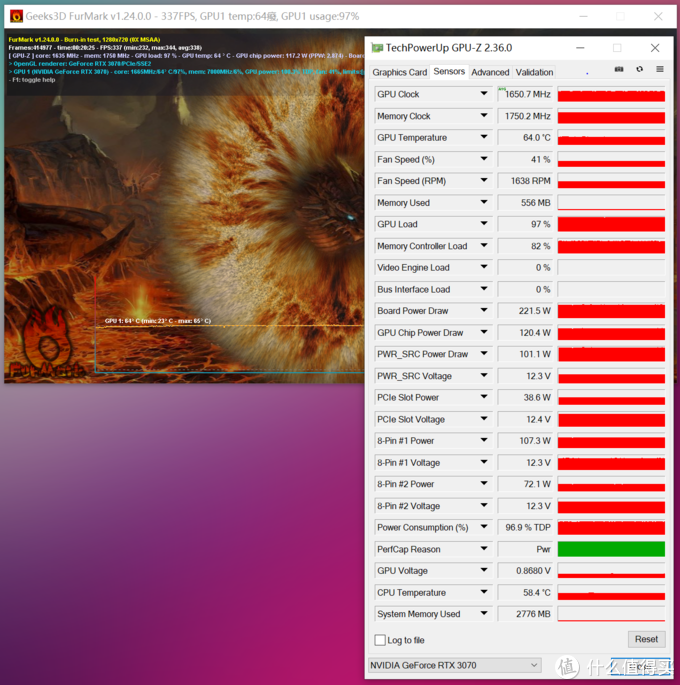The image size is (680, 685).
Task: Click the 96.9 % TDP value
Action: coord(525,527)
